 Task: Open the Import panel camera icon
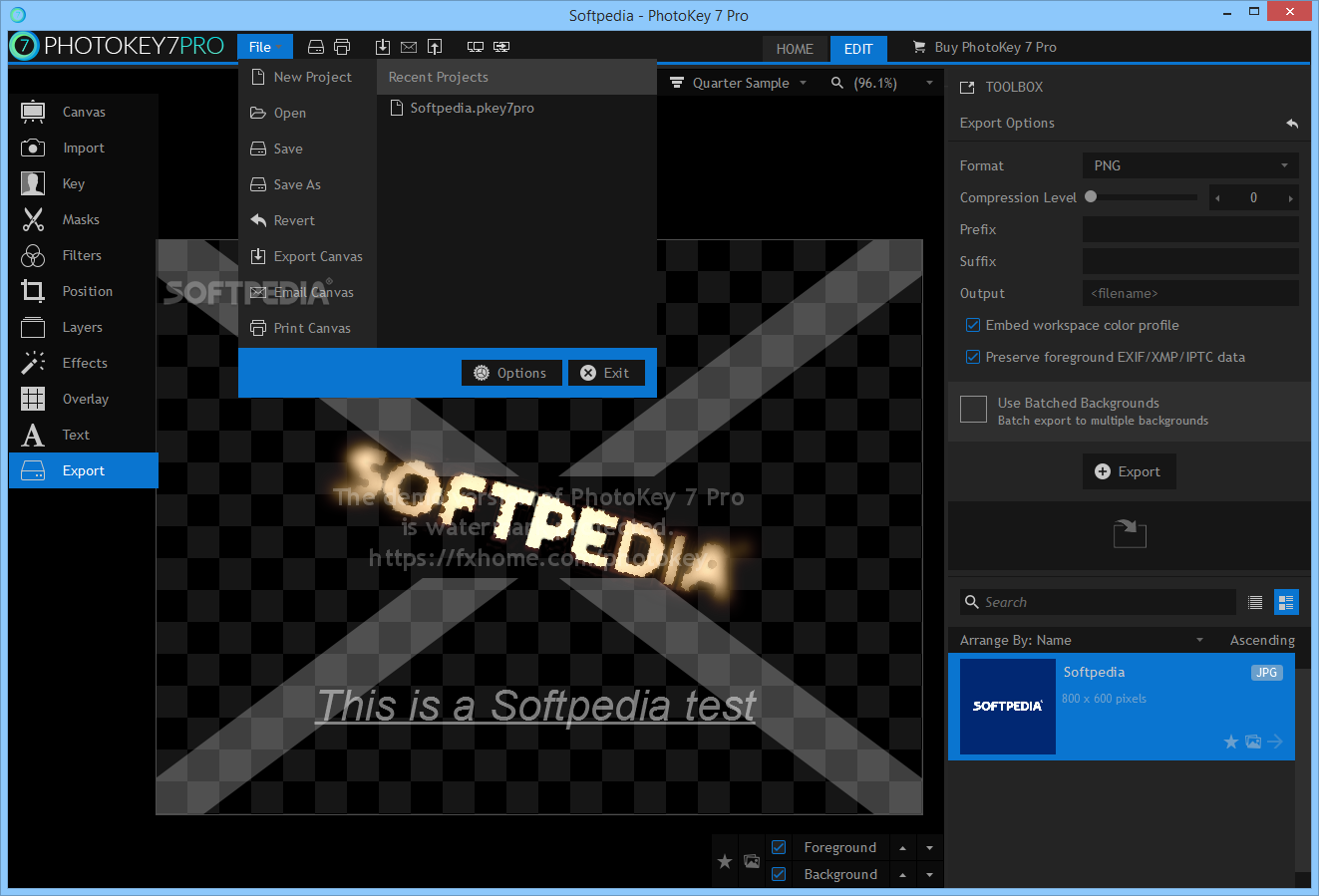pyautogui.click(x=33, y=148)
